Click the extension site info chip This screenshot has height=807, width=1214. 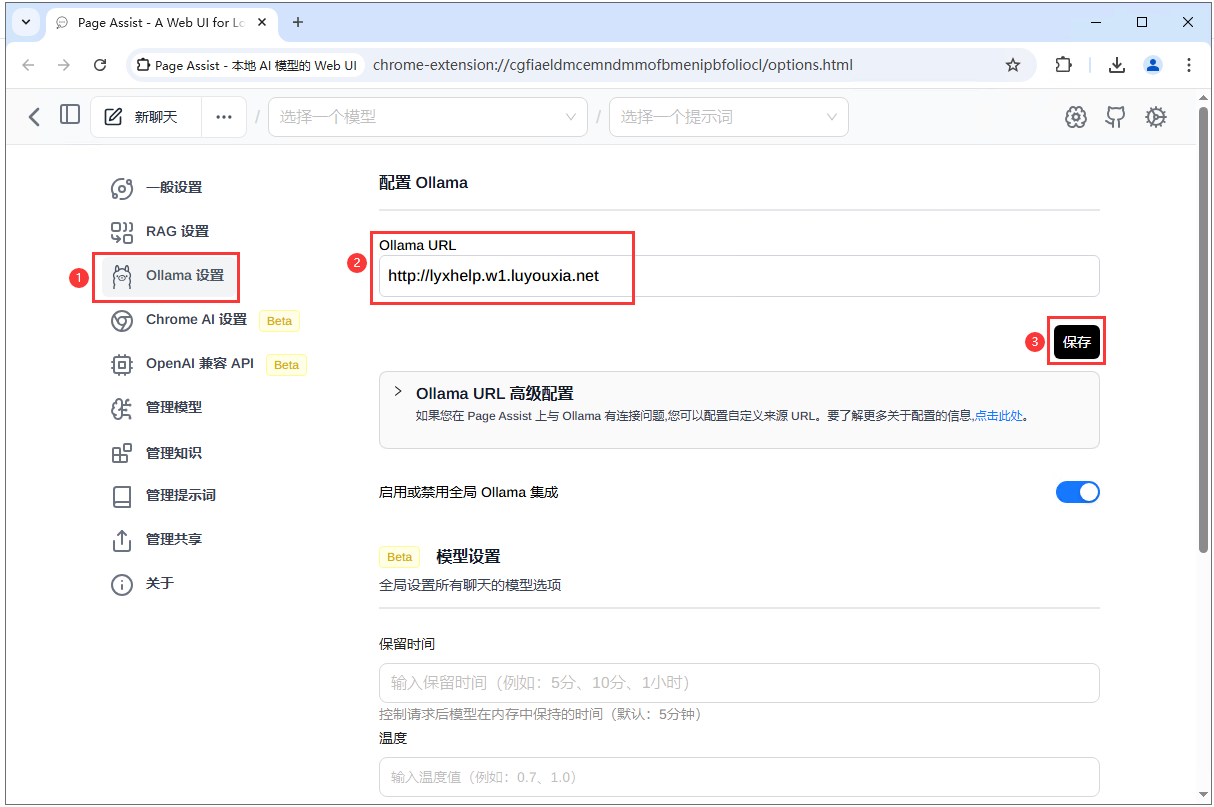point(246,65)
